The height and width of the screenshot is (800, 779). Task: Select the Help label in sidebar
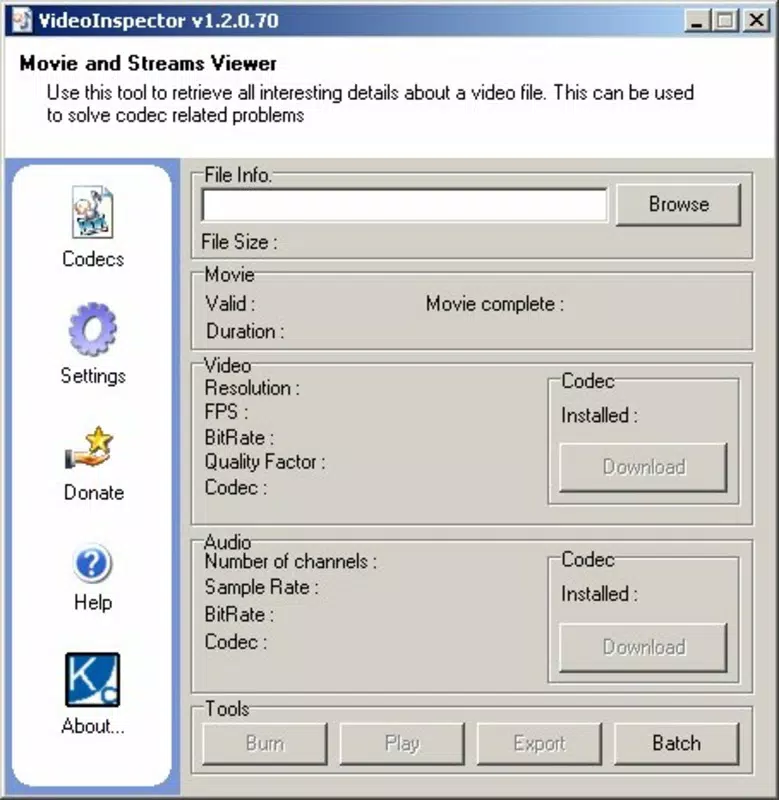(93, 603)
